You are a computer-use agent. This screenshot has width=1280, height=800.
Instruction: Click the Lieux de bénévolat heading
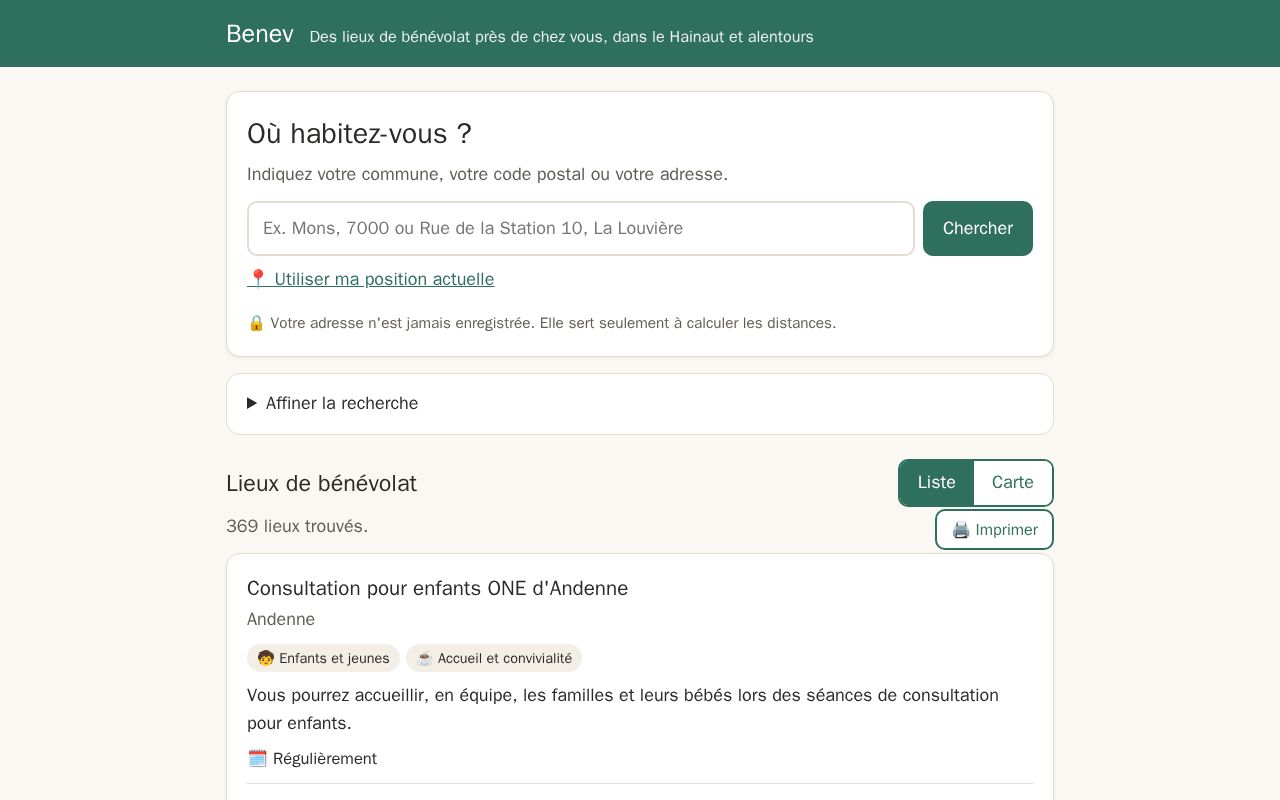click(321, 483)
